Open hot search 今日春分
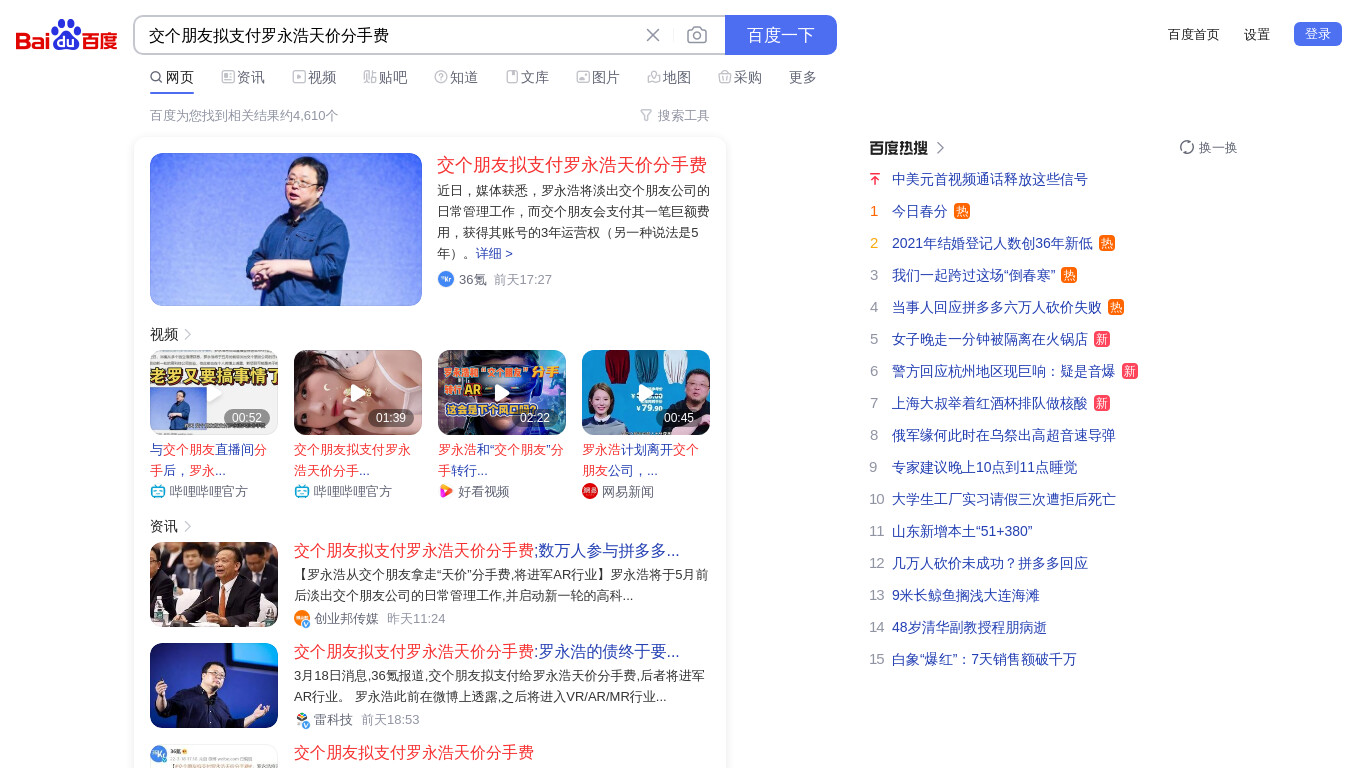The image size is (1366, 768). pos(920,211)
